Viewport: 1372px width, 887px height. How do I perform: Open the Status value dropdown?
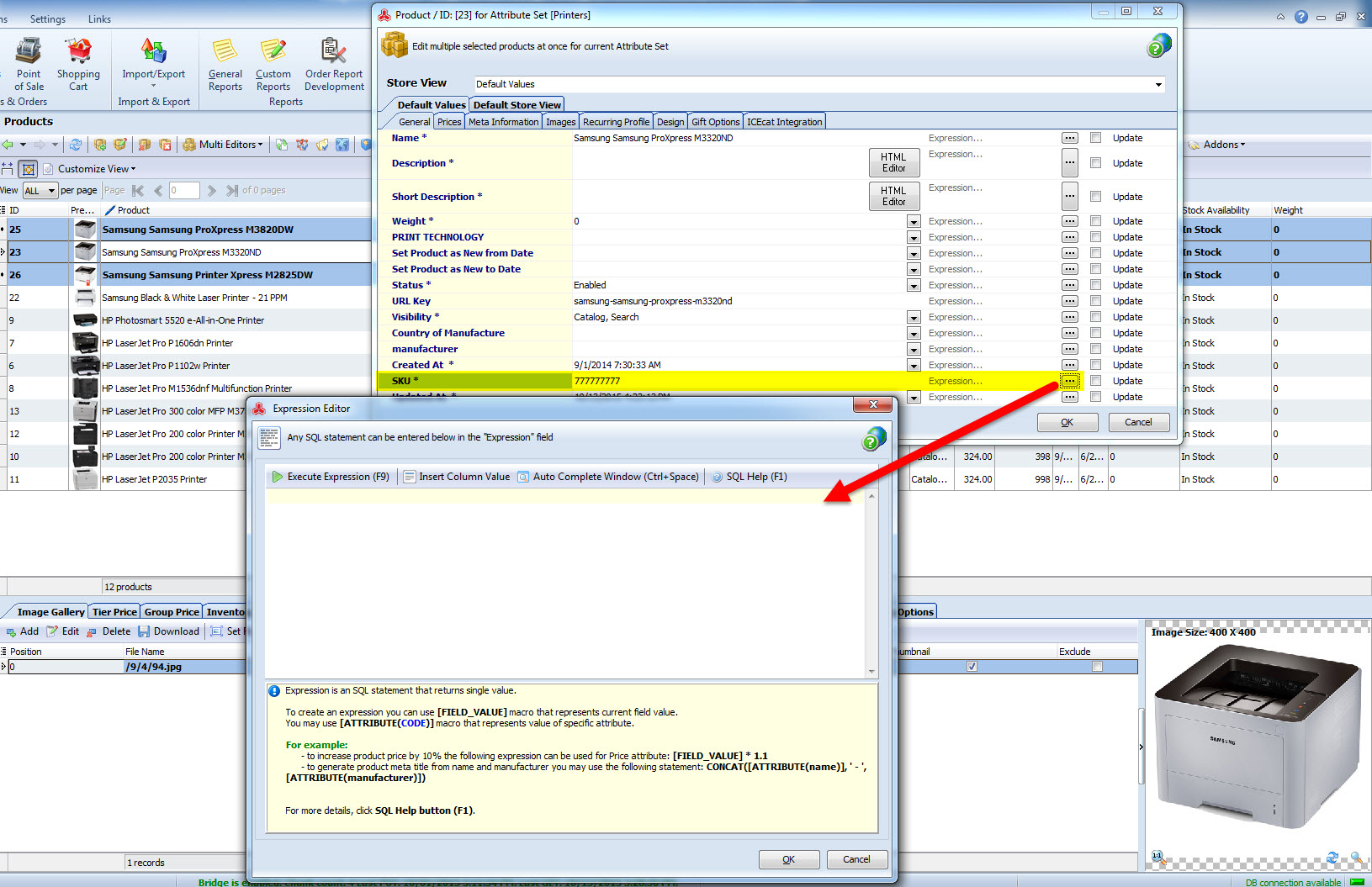pyautogui.click(x=914, y=286)
